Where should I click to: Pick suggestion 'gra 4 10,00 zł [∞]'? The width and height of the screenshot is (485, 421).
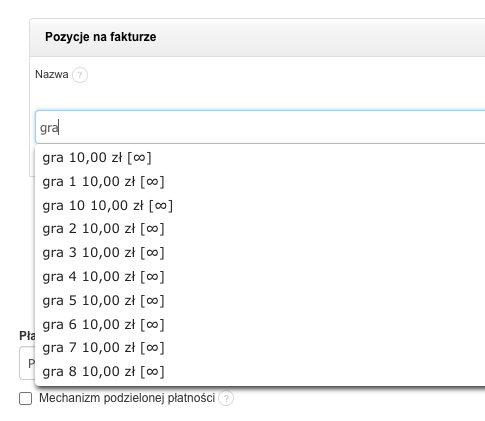pyautogui.click(x=260, y=277)
